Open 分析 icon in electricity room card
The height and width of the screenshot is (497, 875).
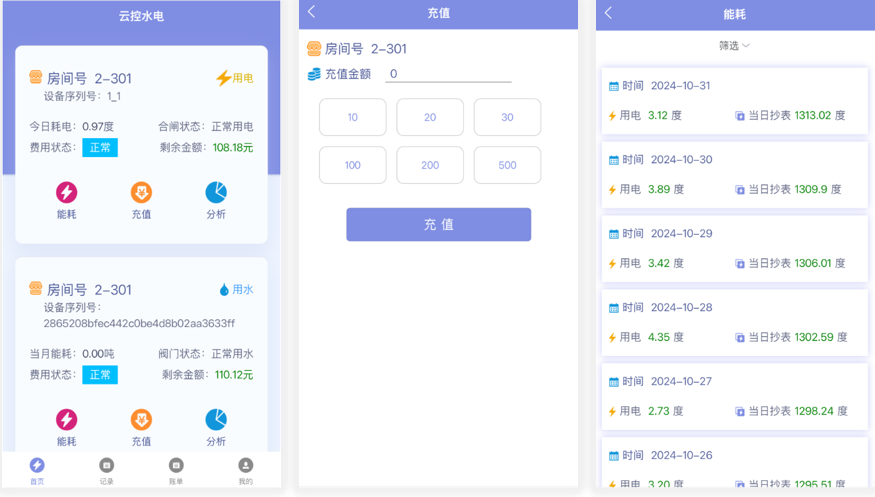tap(216, 193)
